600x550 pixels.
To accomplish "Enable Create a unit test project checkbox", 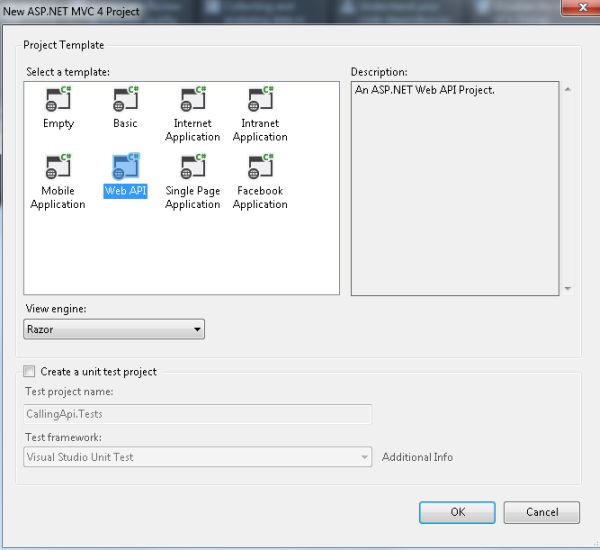I will click(x=29, y=371).
